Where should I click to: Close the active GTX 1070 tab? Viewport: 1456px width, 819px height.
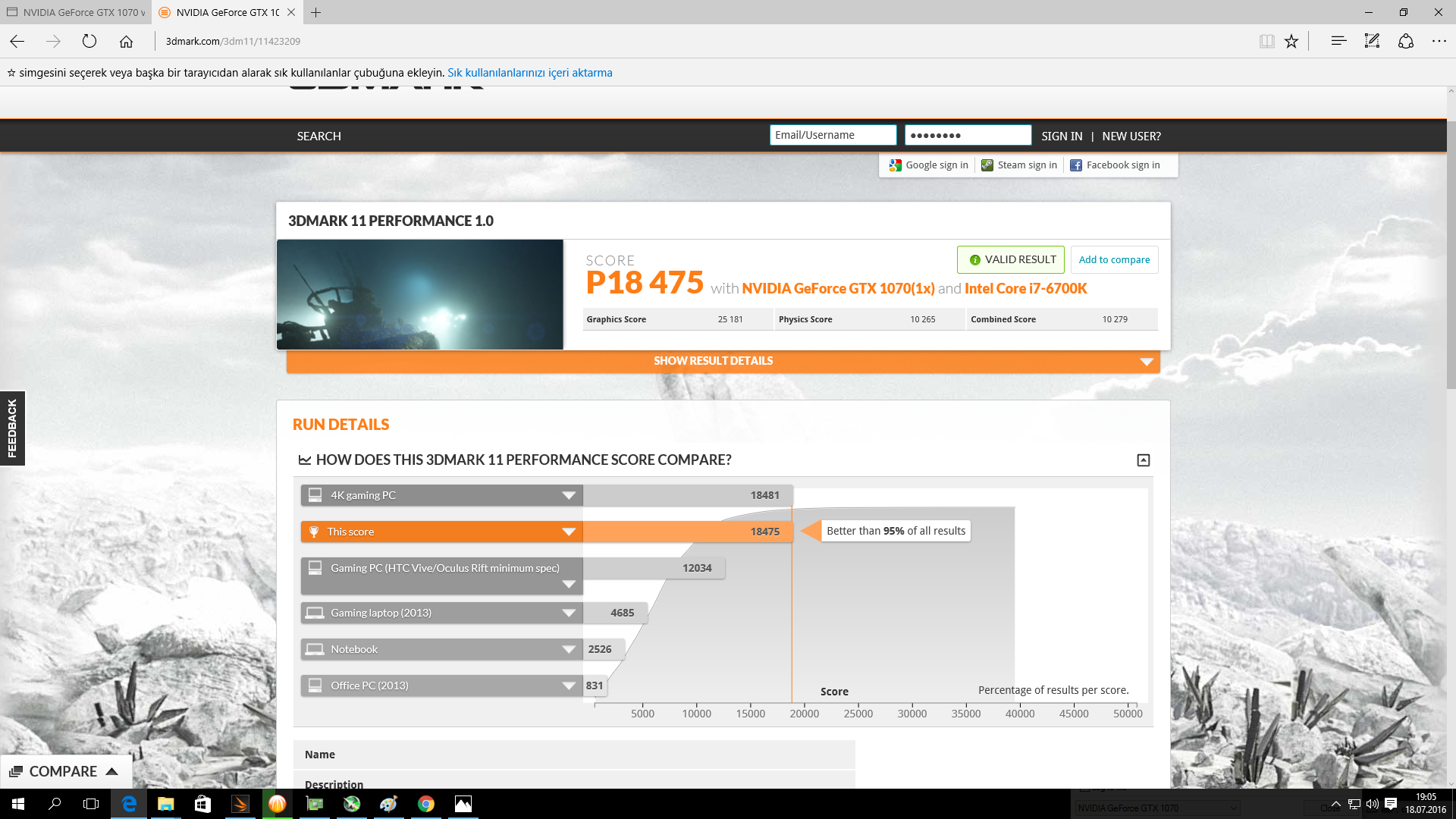tap(291, 12)
